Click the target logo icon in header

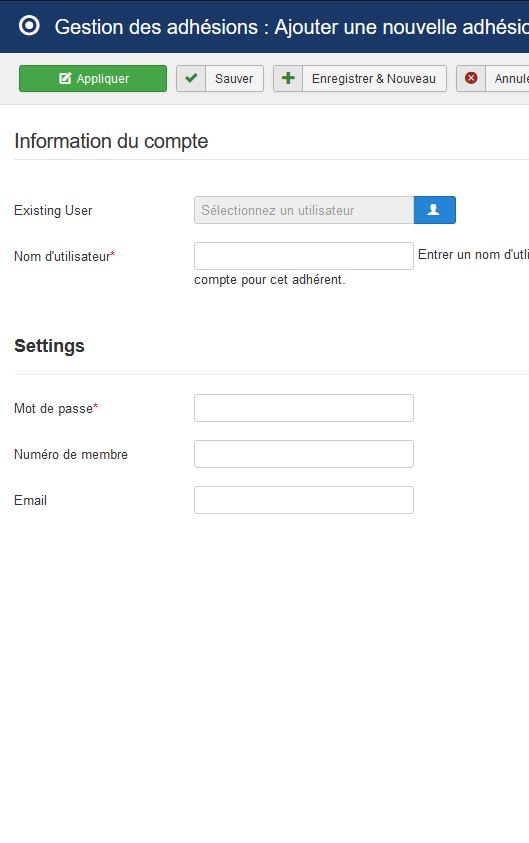pos(29,25)
